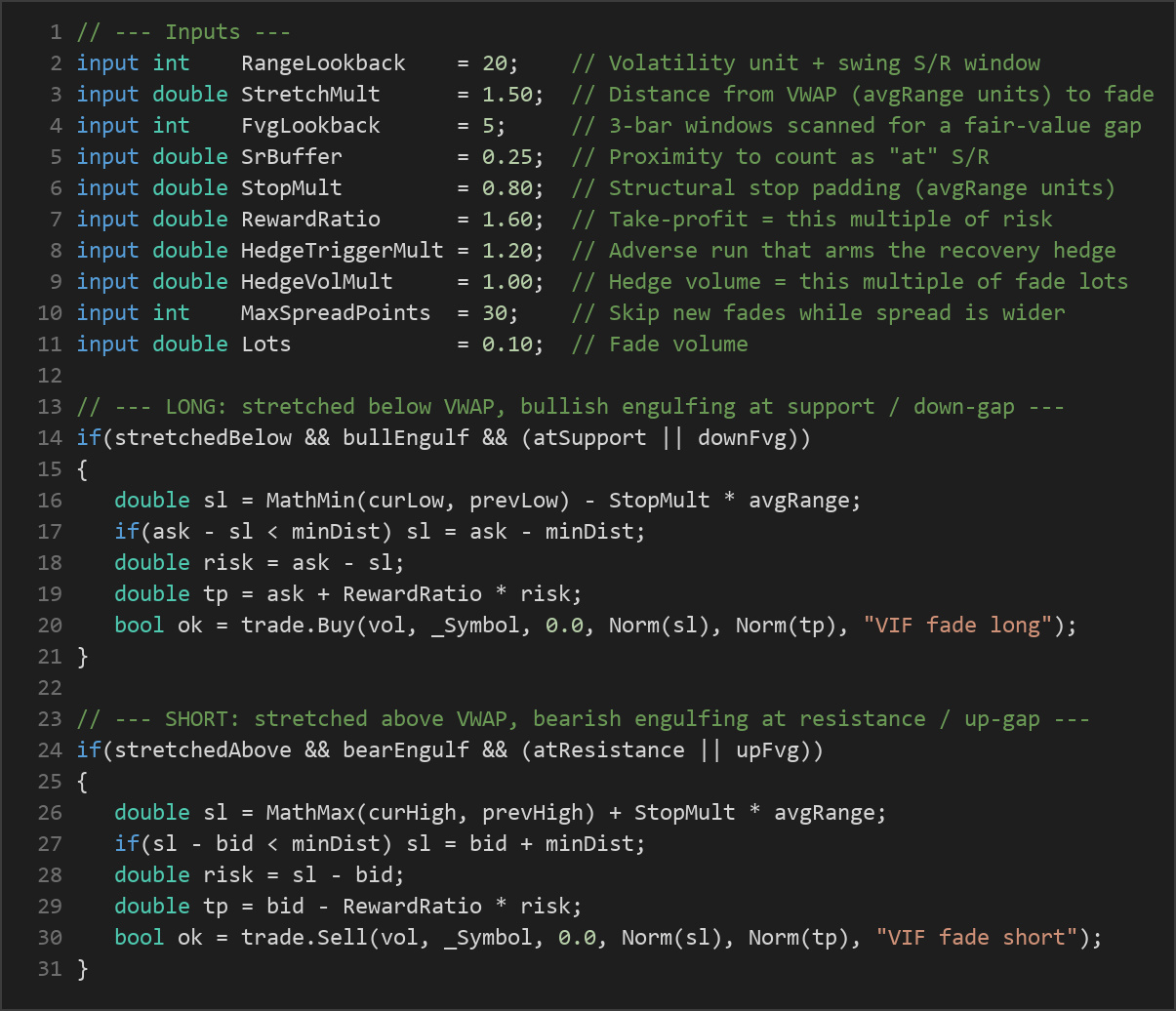1176x1011 pixels.
Task: Click the Lots input value 0.10
Action: pos(507,344)
